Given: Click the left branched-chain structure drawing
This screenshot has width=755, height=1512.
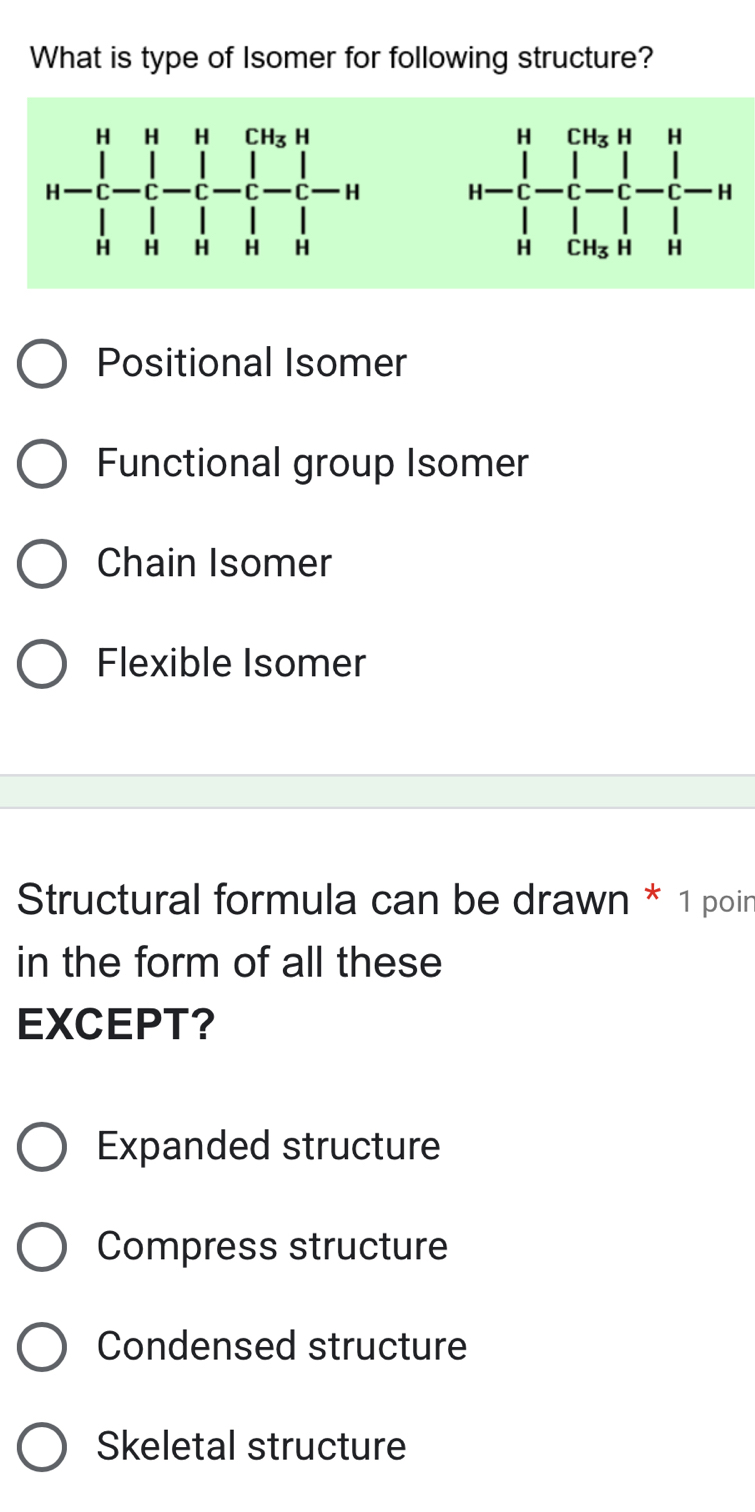Looking at the screenshot, I should (200, 190).
